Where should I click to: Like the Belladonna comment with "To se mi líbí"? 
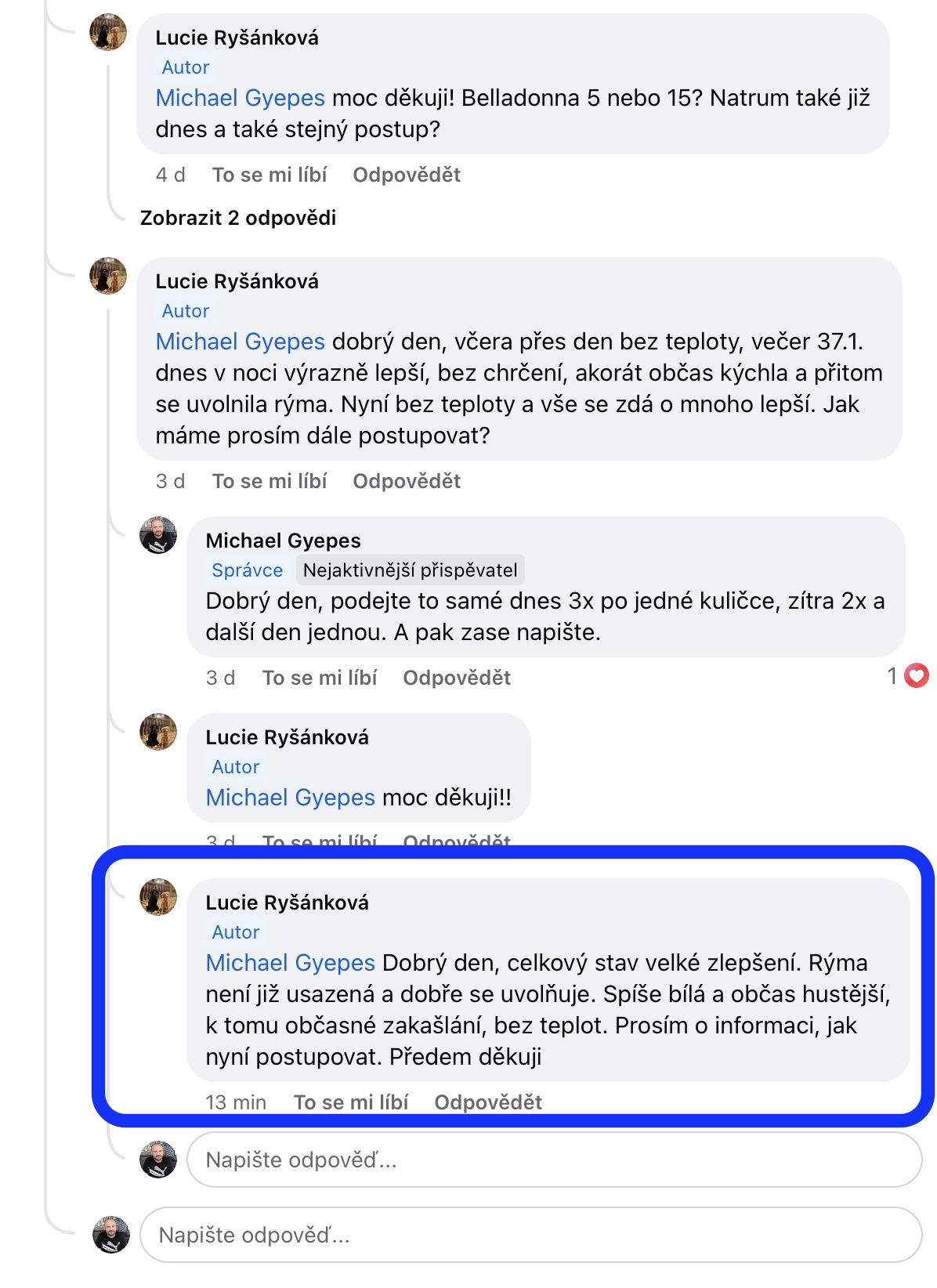click(270, 175)
